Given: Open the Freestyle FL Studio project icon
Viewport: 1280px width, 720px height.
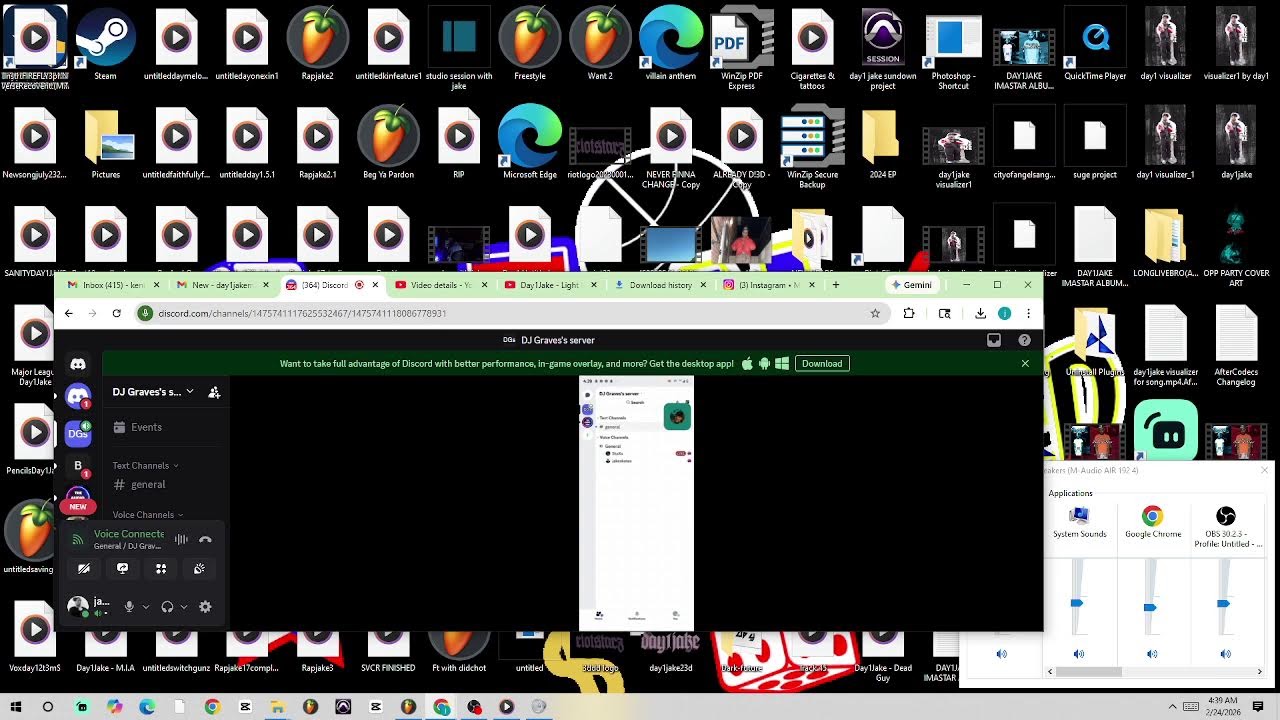Looking at the screenshot, I should pos(530,42).
